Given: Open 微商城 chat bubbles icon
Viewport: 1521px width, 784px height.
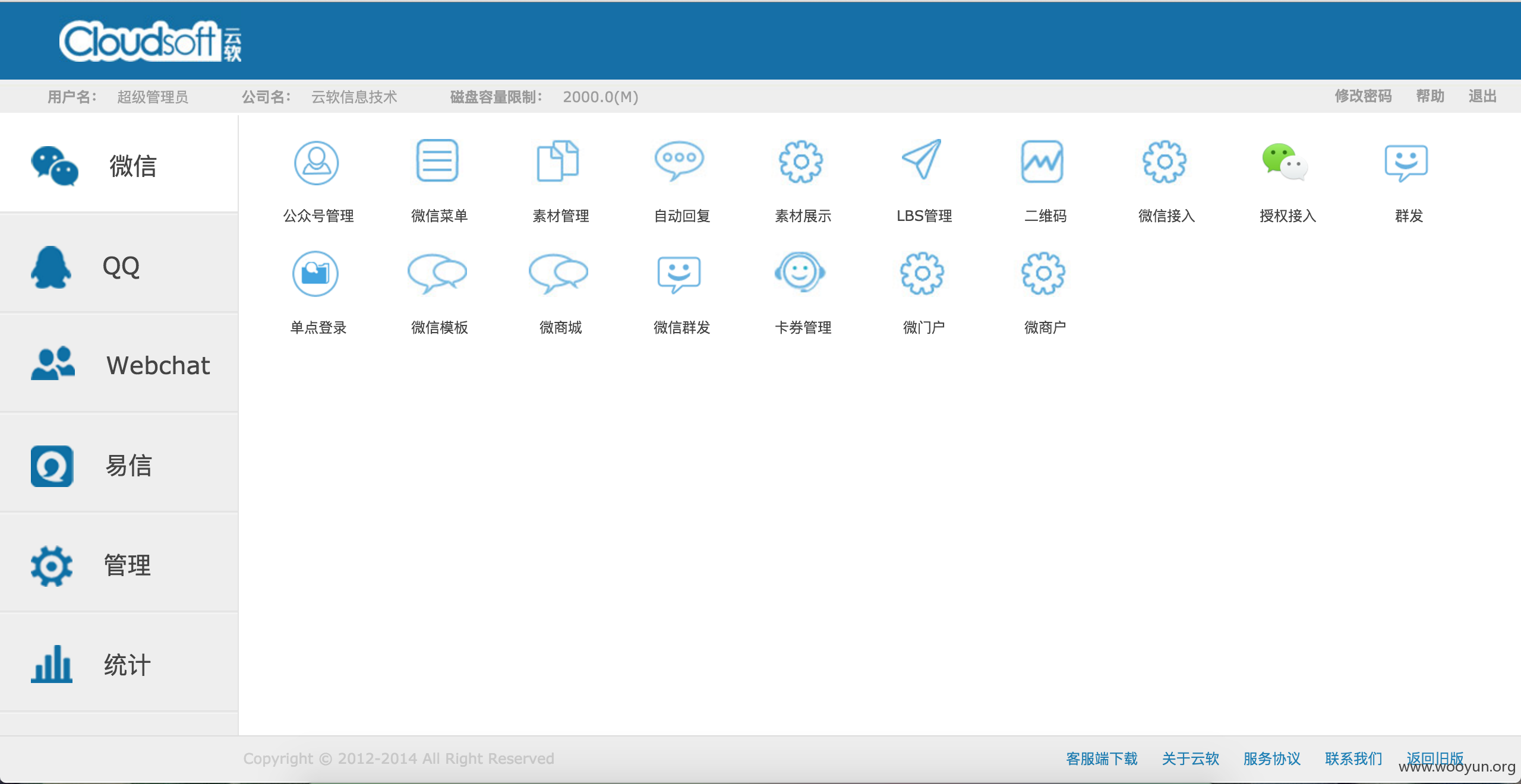Looking at the screenshot, I should 558,273.
